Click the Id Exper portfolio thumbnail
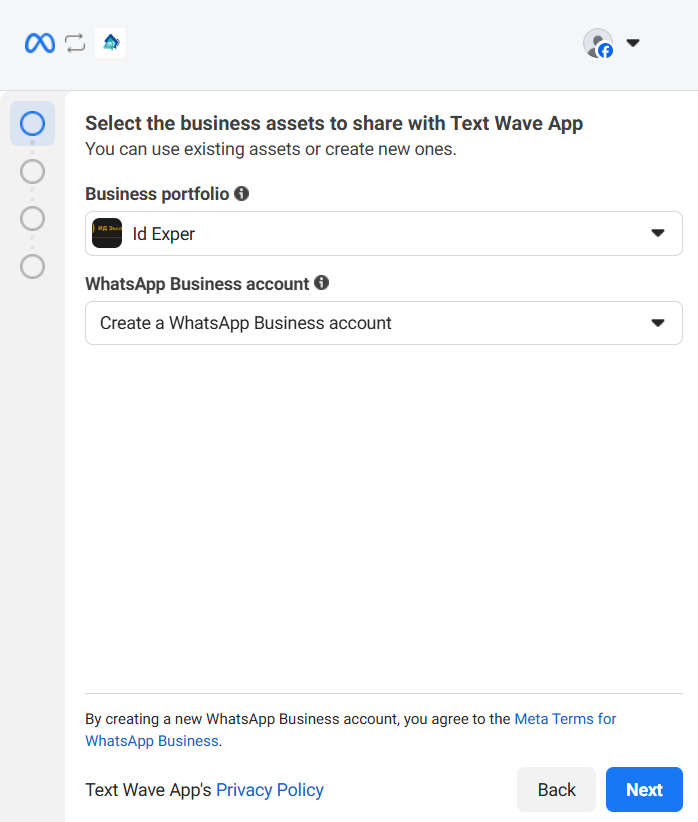This screenshot has height=822, width=698. 107,233
